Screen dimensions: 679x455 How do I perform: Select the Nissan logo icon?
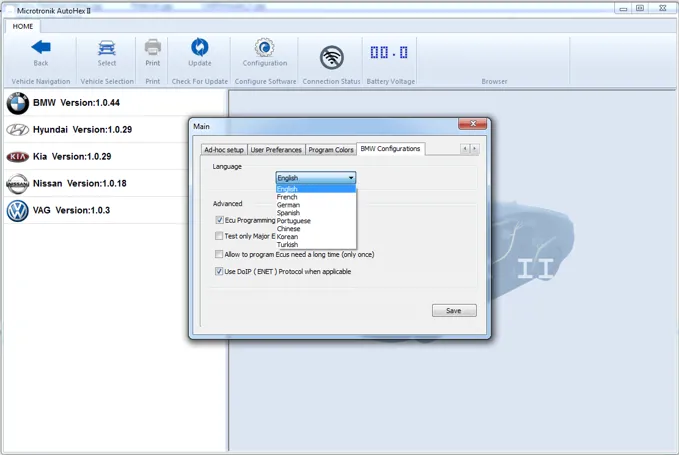tap(18, 184)
